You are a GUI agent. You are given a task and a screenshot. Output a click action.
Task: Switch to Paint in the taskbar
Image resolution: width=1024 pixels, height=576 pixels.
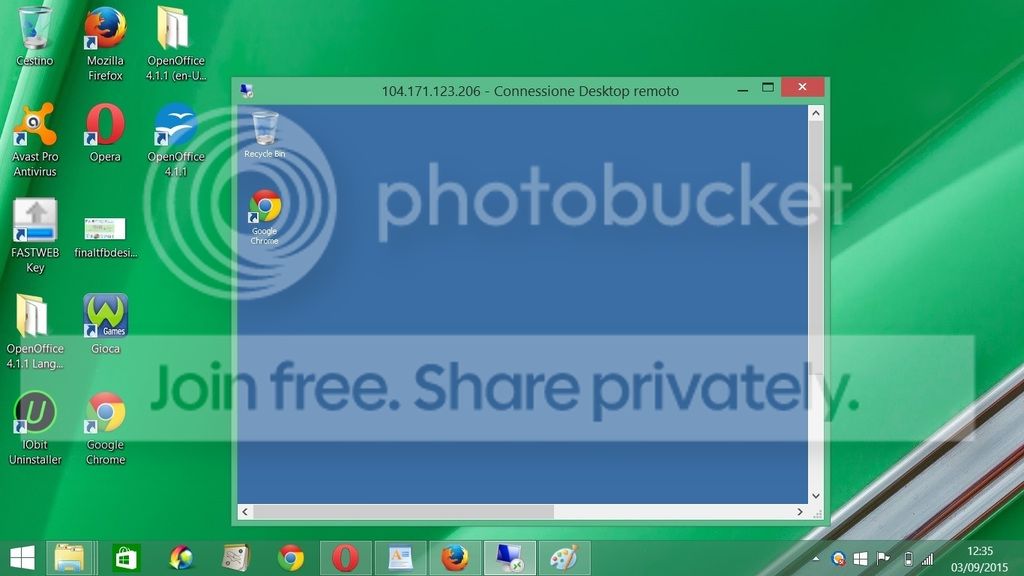pyautogui.click(x=564, y=558)
